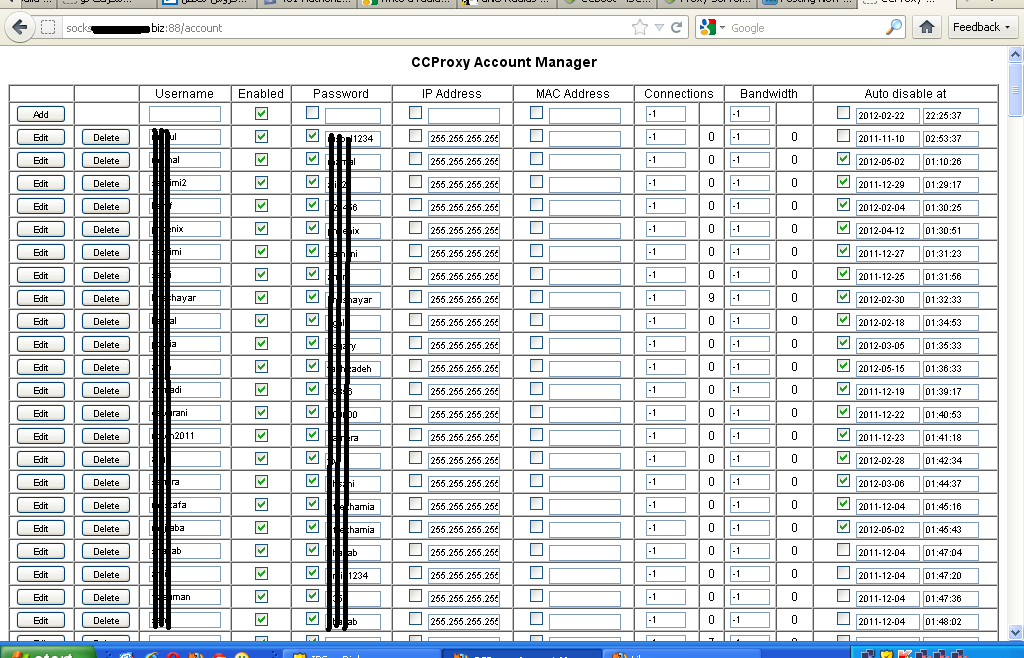The width and height of the screenshot is (1024, 658).
Task: Open the browser Home page icon
Action: point(926,27)
